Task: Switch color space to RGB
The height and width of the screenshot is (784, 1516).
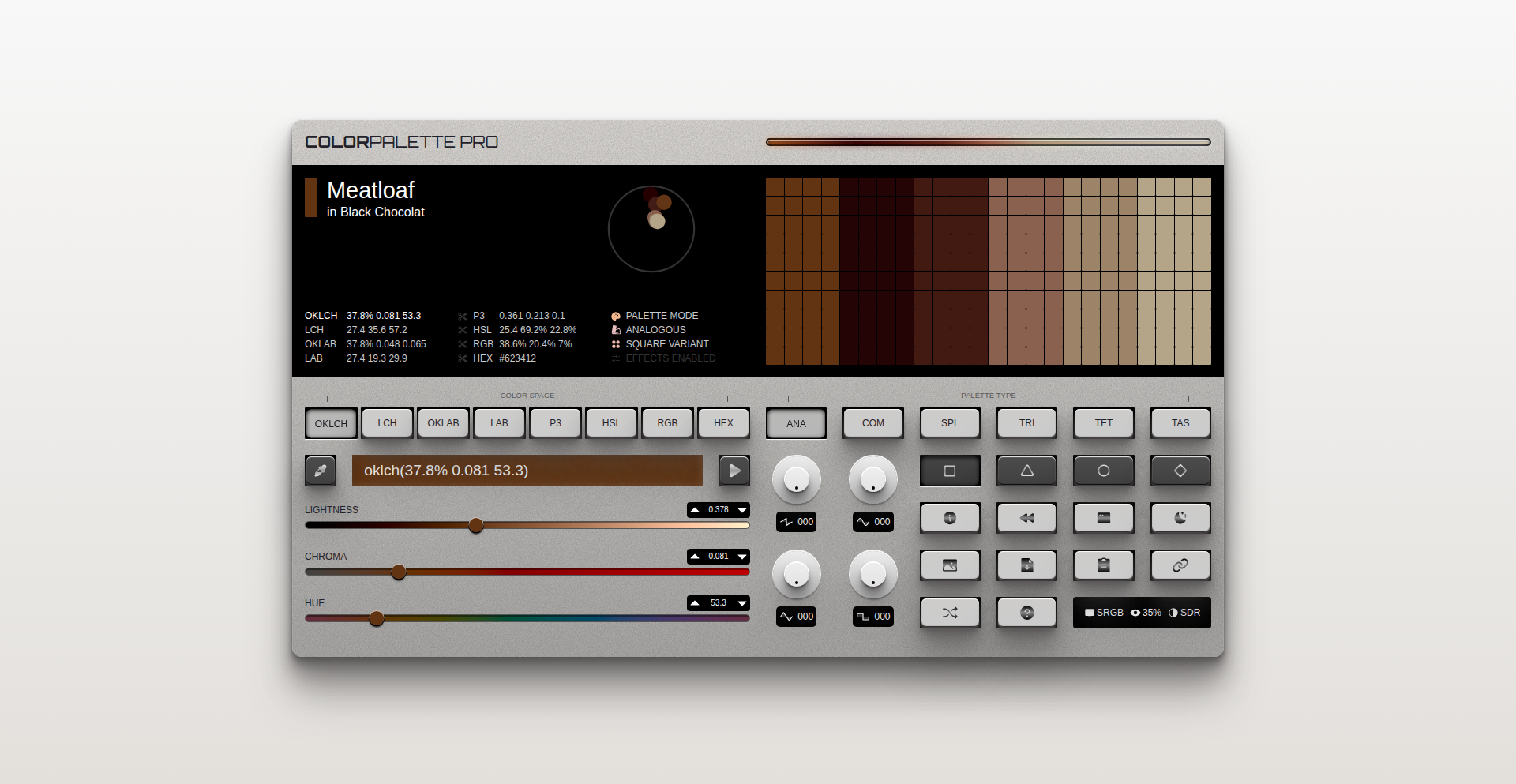Action: pyautogui.click(x=667, y=423)
